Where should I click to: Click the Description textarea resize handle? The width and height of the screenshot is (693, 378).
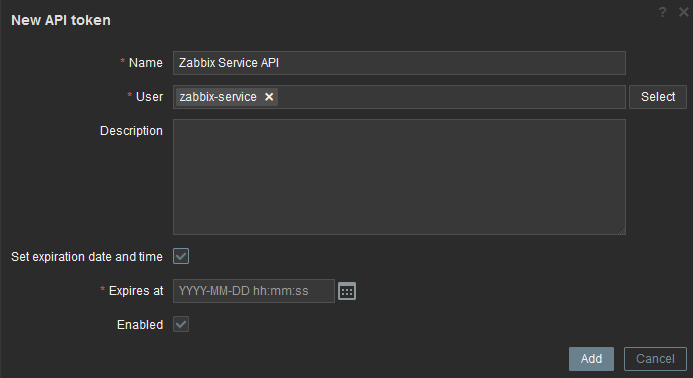coord(621,230)
